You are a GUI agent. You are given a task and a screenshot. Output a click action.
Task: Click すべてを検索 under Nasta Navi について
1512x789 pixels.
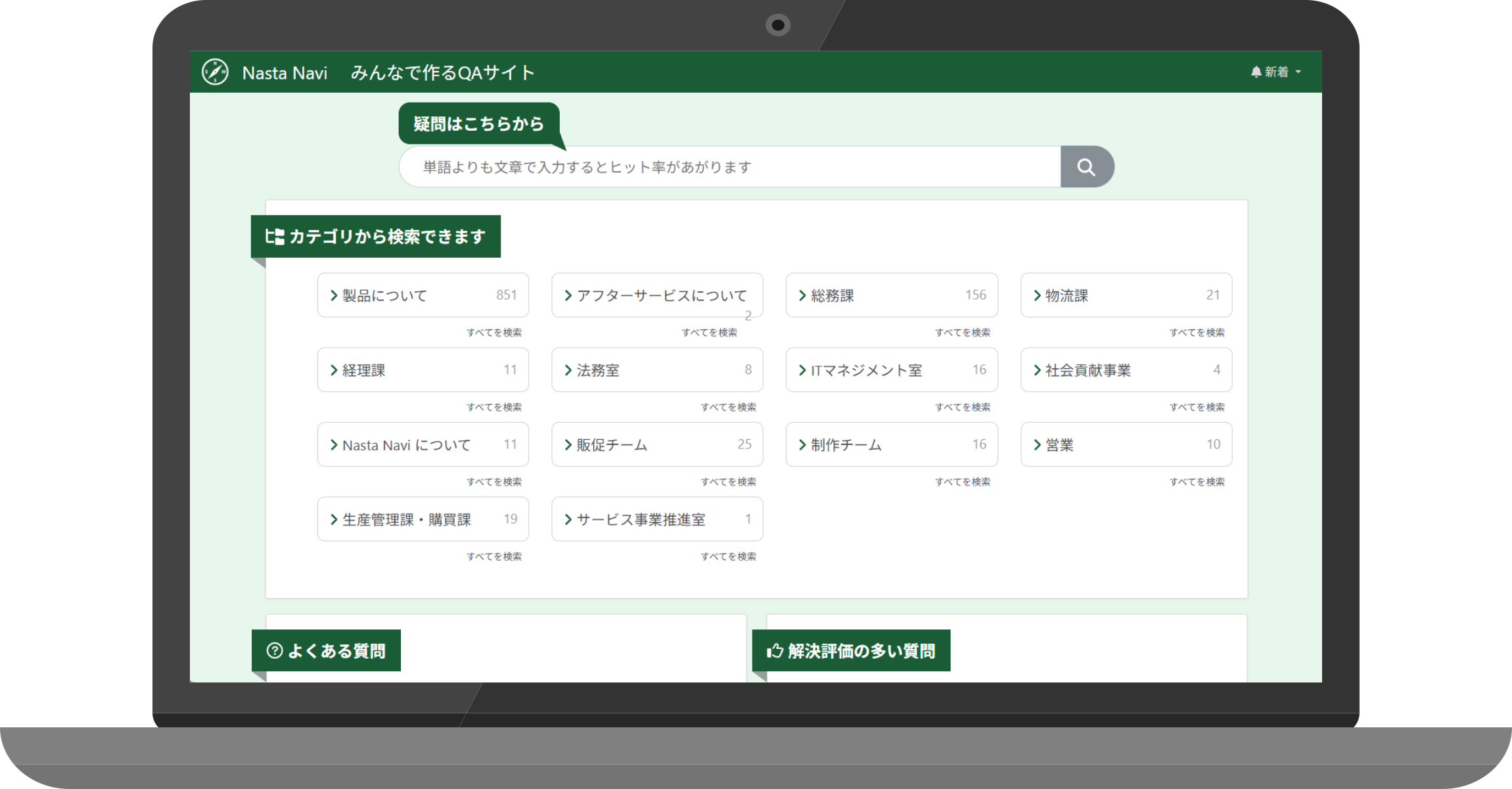[x=494, y=482]
